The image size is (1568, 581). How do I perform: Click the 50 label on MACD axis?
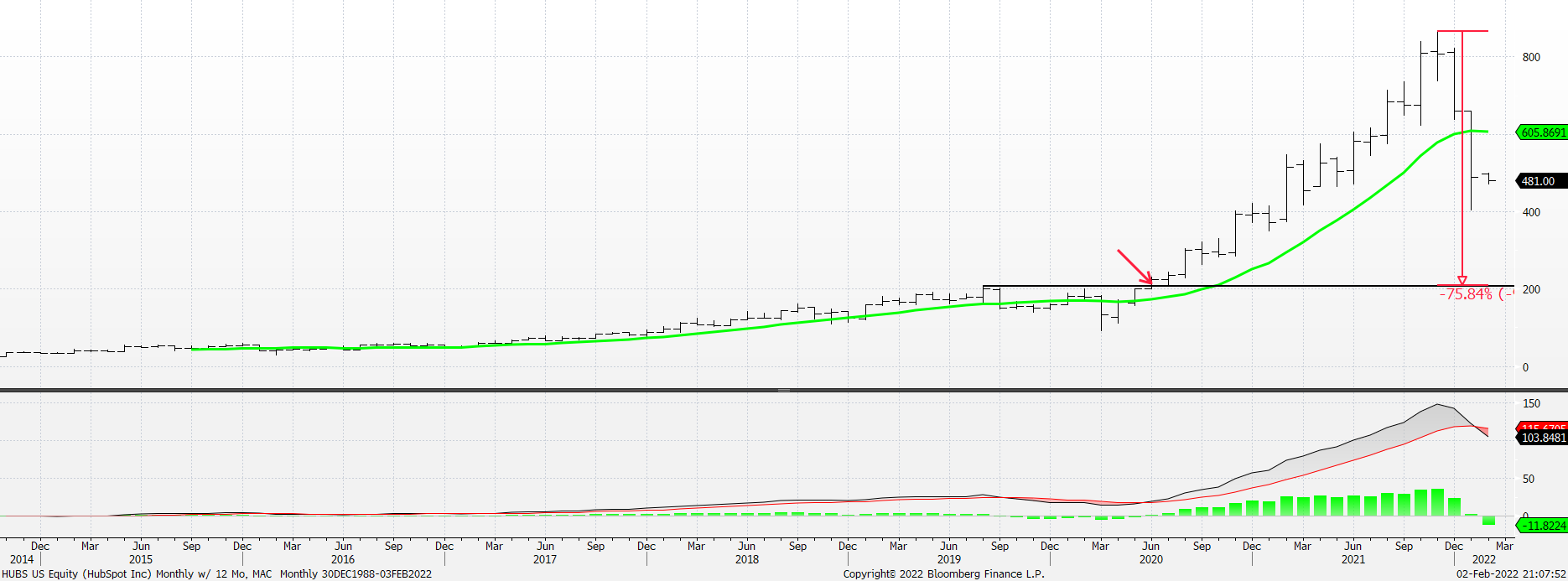click(1528, 479)
